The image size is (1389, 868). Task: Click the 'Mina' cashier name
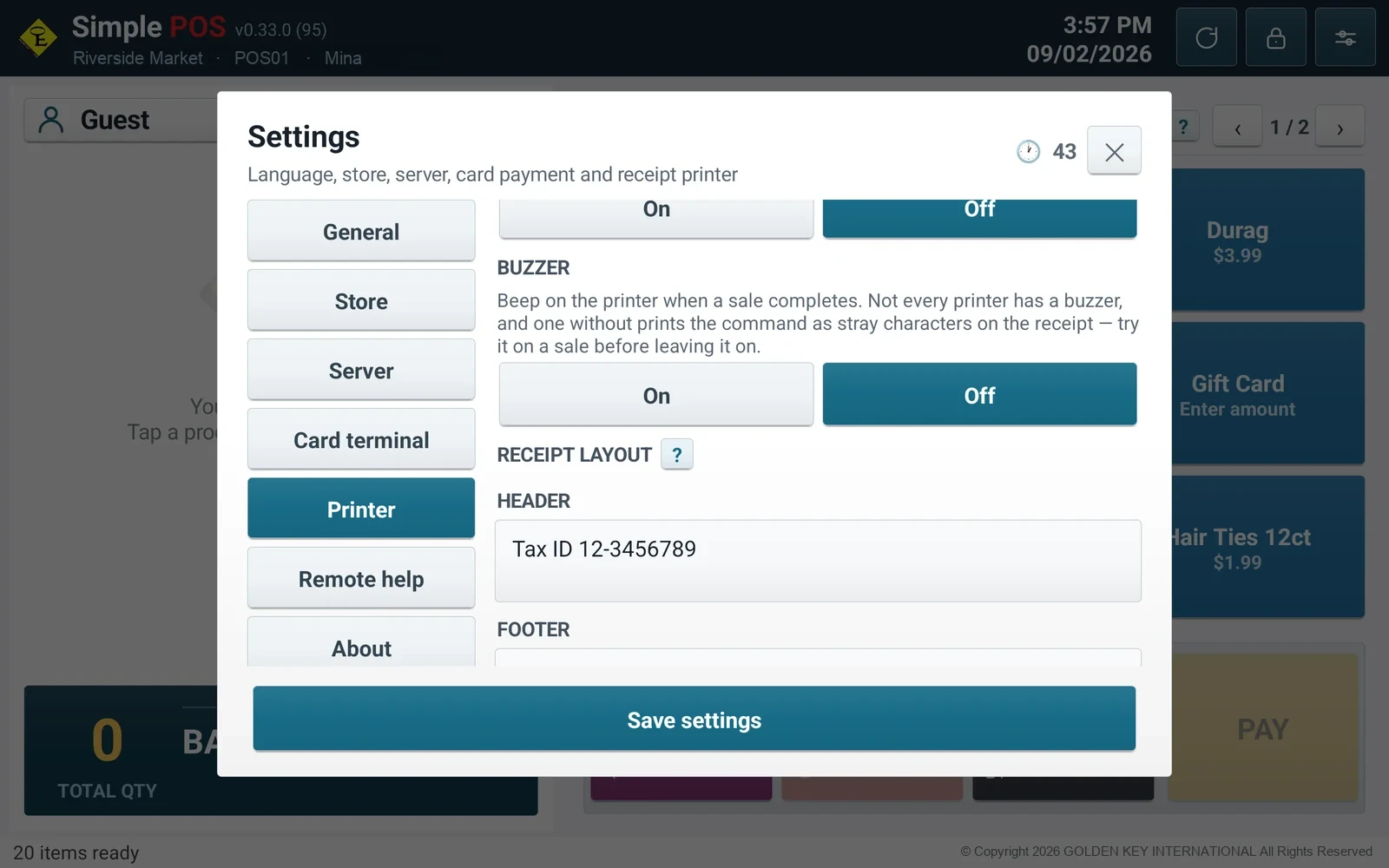click(x=343, y=58)
